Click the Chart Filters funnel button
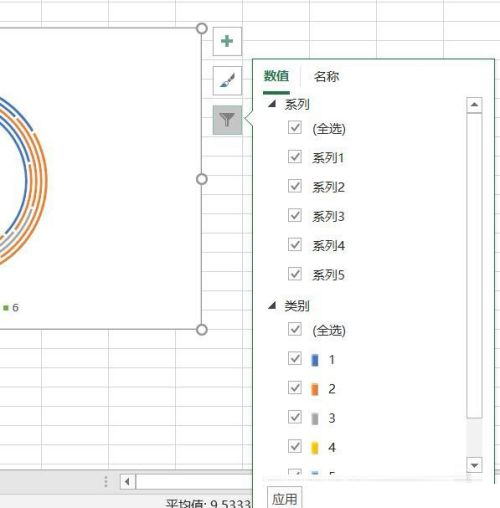Viewport: 500px width, 508px height. [227, 120]
